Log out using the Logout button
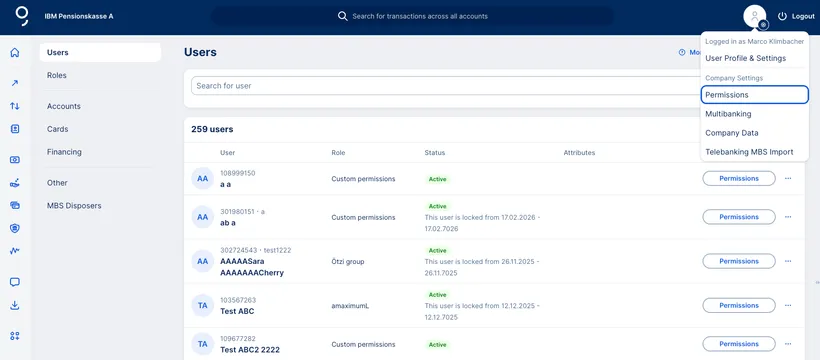The width and height of the screenshot is (820, 360). [x=796, y=16]
